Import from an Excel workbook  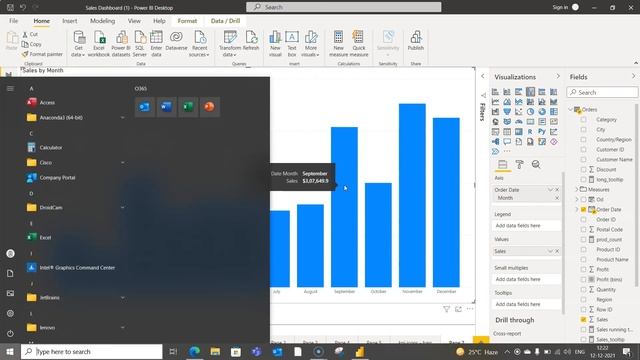99,44
